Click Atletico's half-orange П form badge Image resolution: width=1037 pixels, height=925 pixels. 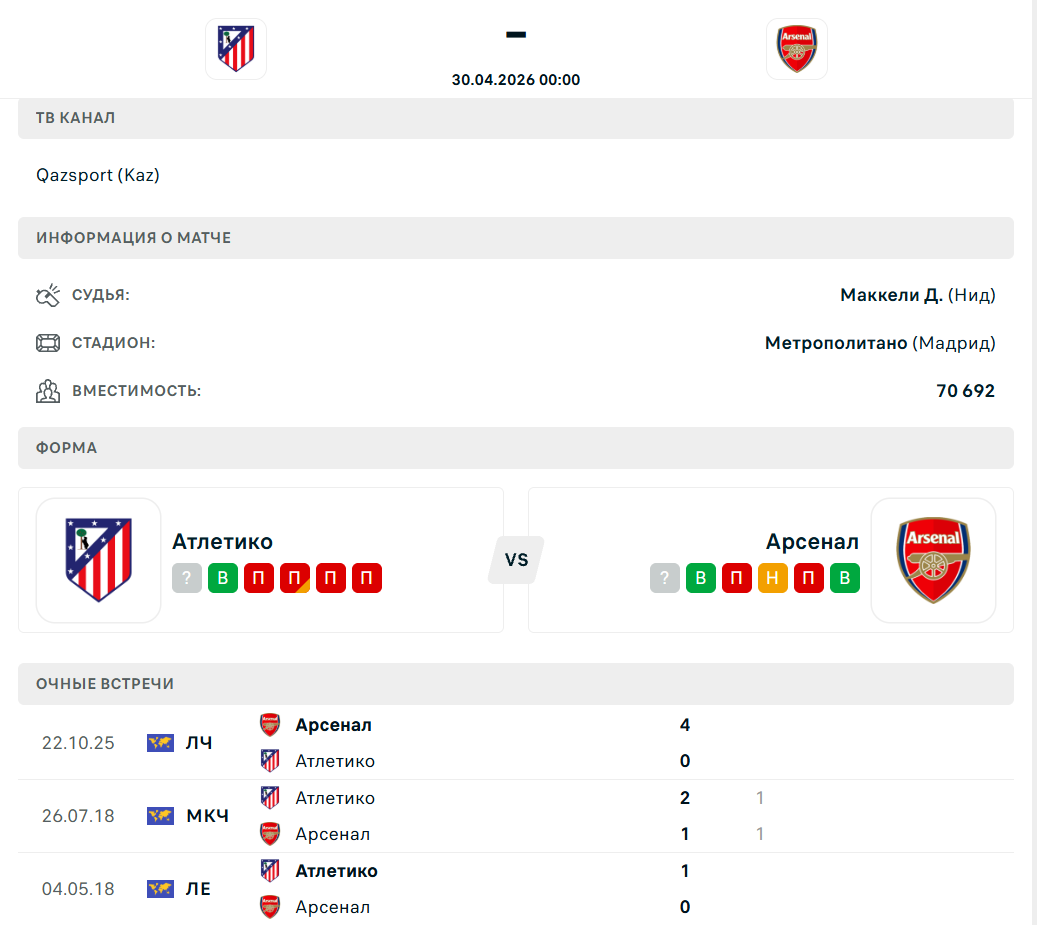pos(295,578)
